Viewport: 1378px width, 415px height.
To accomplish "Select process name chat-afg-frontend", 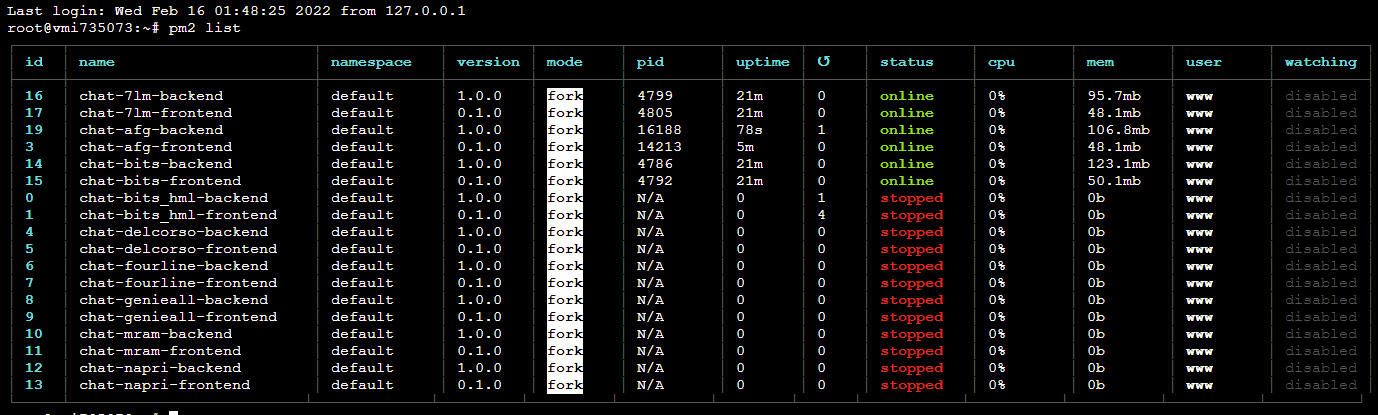I will [155, 147].
